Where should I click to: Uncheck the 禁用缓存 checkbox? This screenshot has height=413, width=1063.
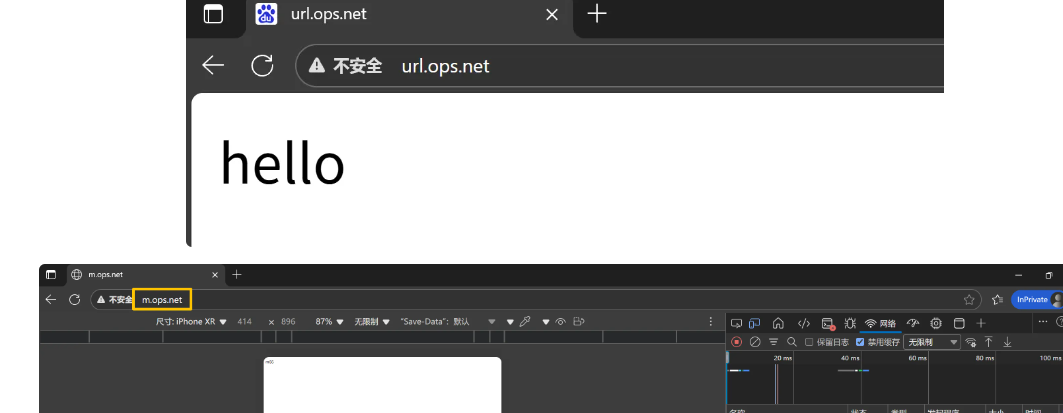point(860,342)
